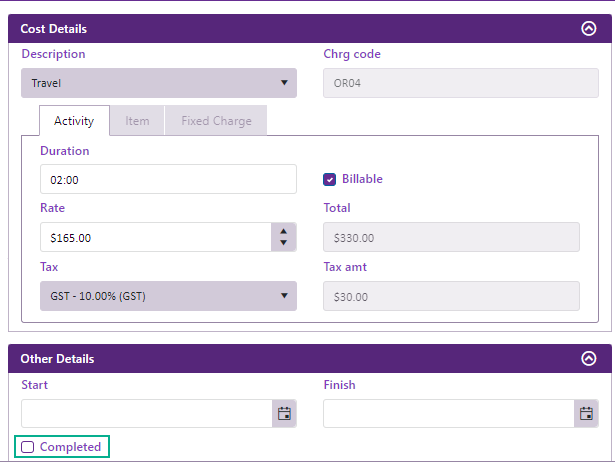Open the Finish date calendar picker
The image size is (615, 466).
(586, 413)
